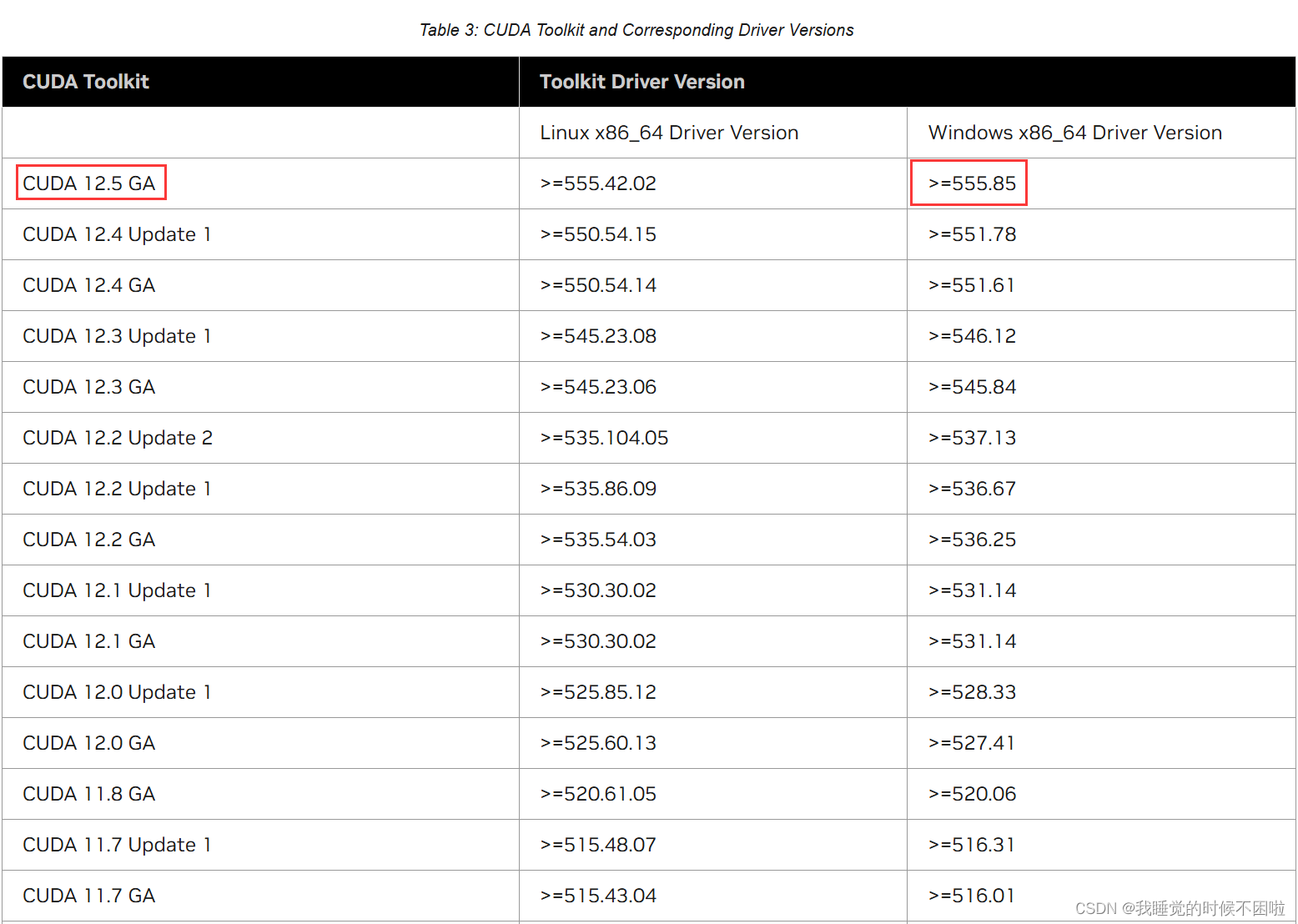The height and width of the screenshot is (924, 1298).
Task: Select the 'CUDA 12.0 Update 1' row label
Action: (x=117, y=692)
